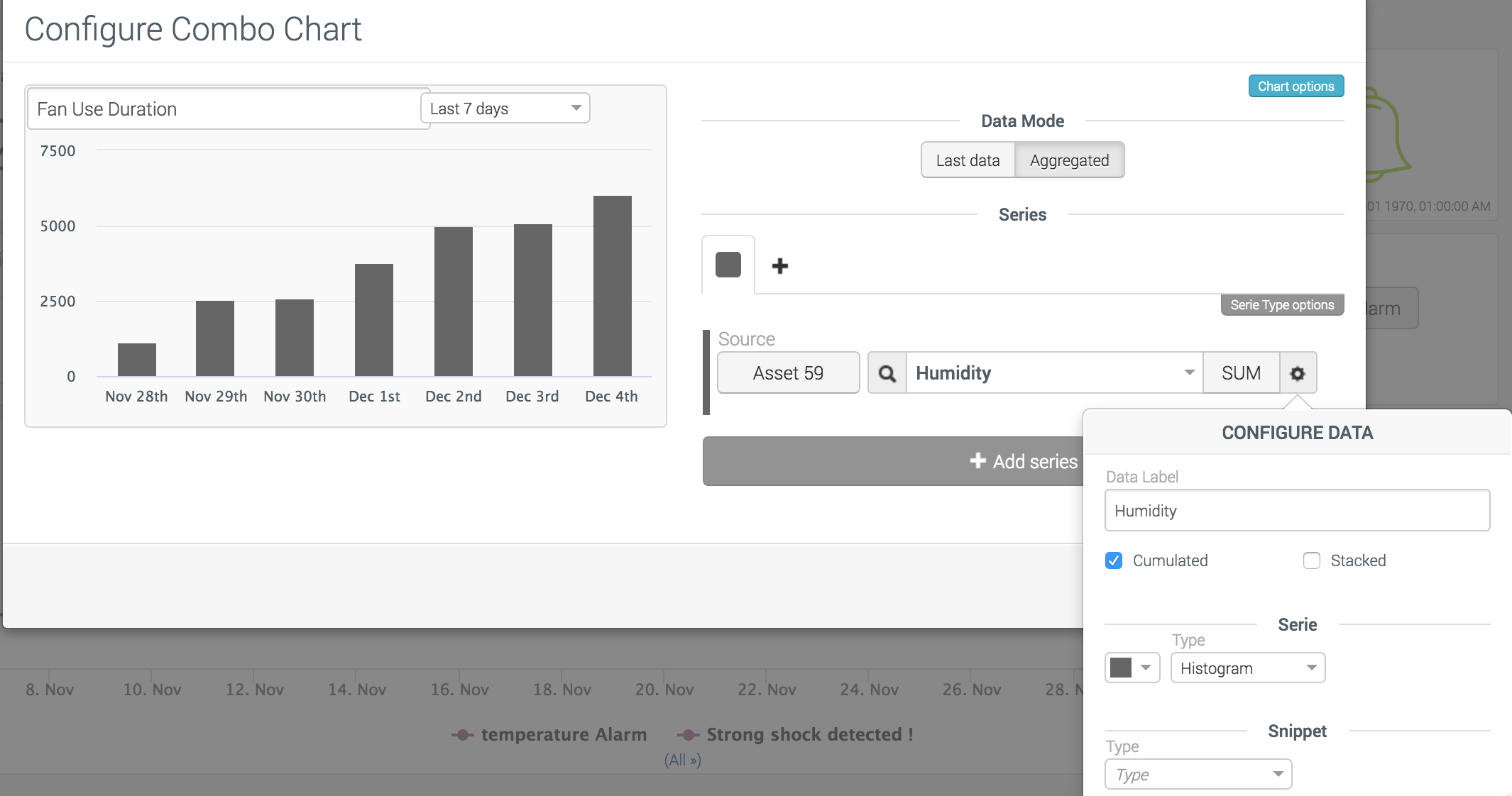
Task: Select Aggregated data mode
Action: point(1069,160)
